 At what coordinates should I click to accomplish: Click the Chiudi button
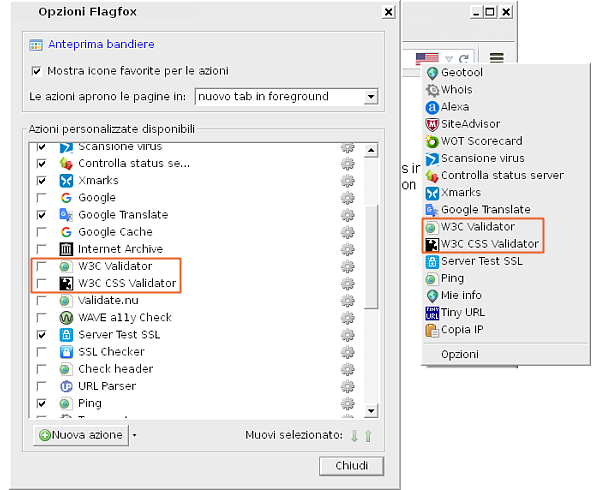pyautogui.click(x=351, y=466)
